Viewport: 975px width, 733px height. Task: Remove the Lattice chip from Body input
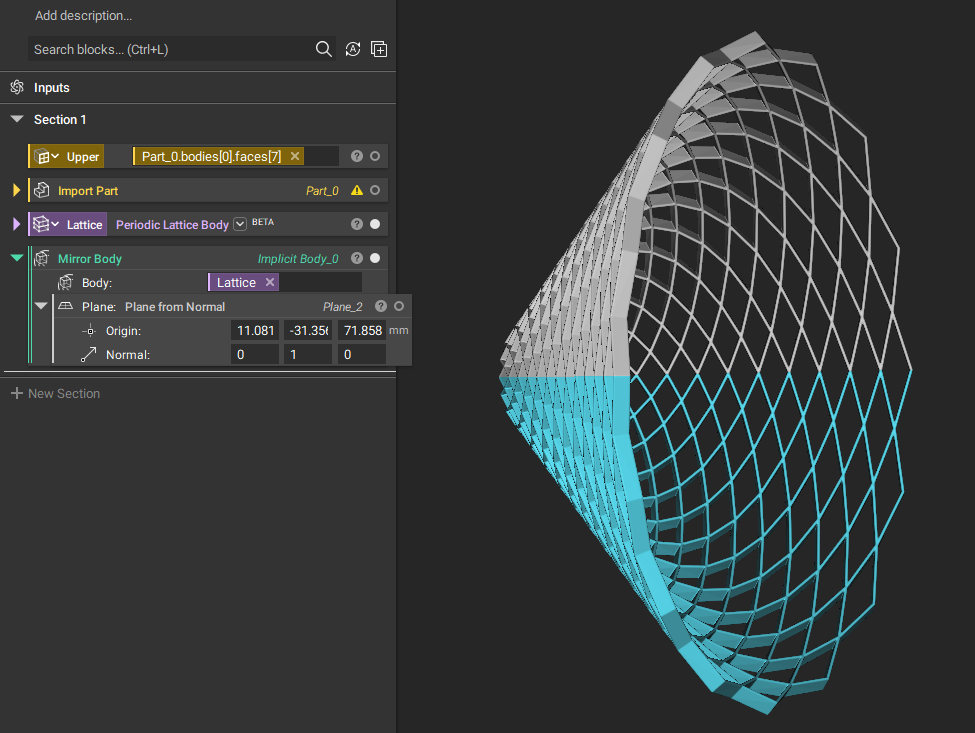(x=270, y=282)
